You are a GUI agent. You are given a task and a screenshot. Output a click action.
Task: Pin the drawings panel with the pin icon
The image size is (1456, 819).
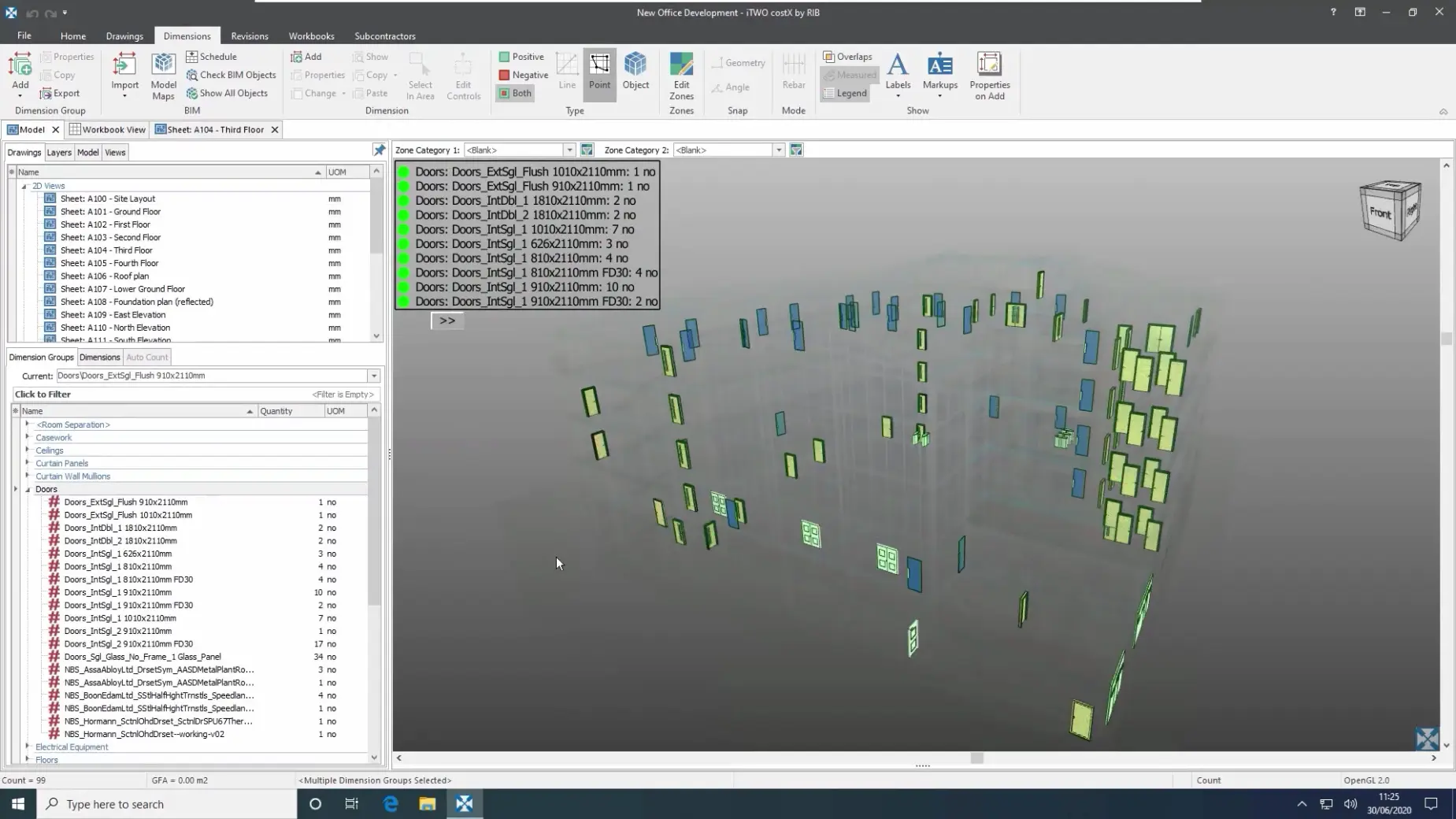pyautogui.click(x=379, y=150)
